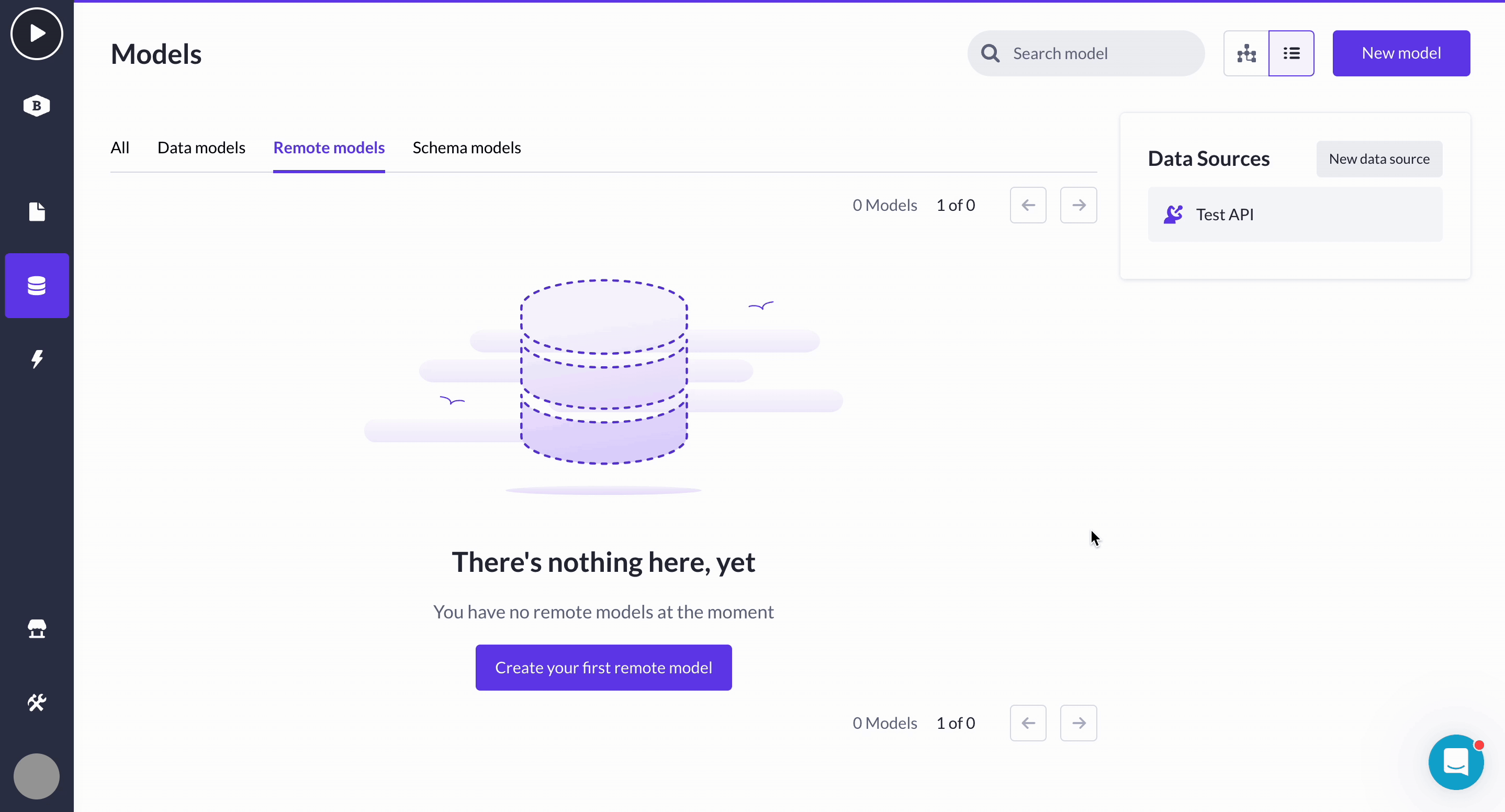Select the All tab
Image resolution: width=1505 pixels, height=812 pixels.
[x=120, y=148]
